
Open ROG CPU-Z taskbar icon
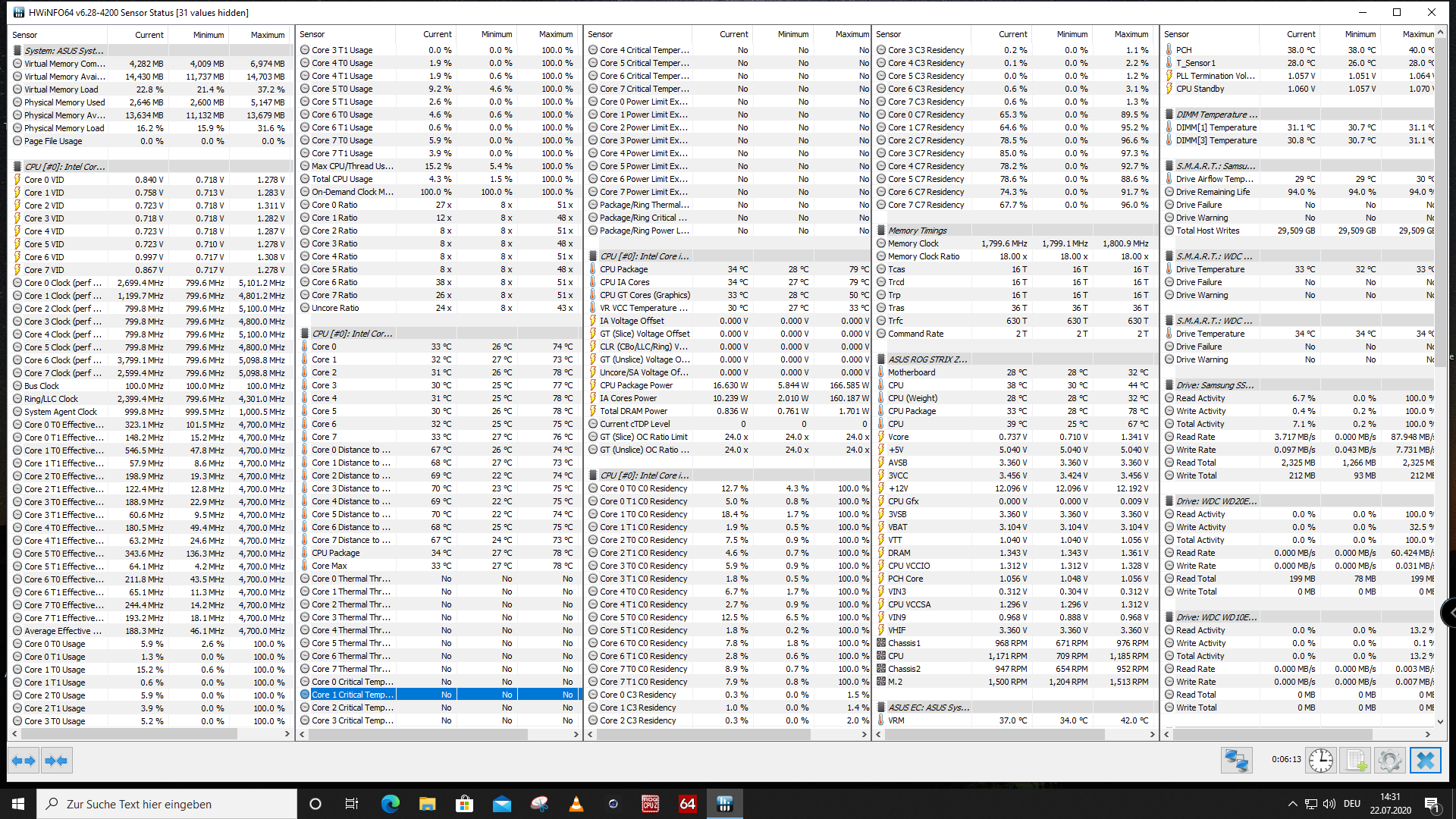click(650, 804)
